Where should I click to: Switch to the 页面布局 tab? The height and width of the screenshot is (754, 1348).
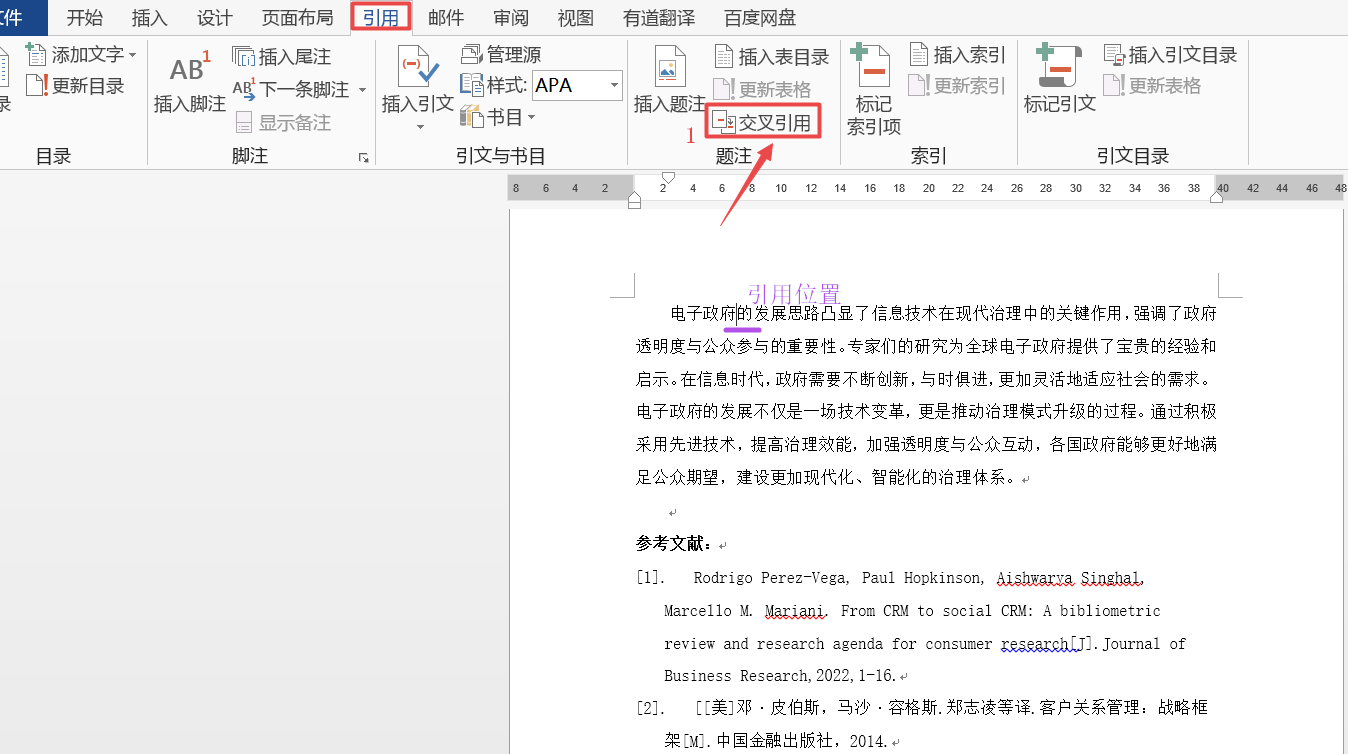[x=297, y=18]
